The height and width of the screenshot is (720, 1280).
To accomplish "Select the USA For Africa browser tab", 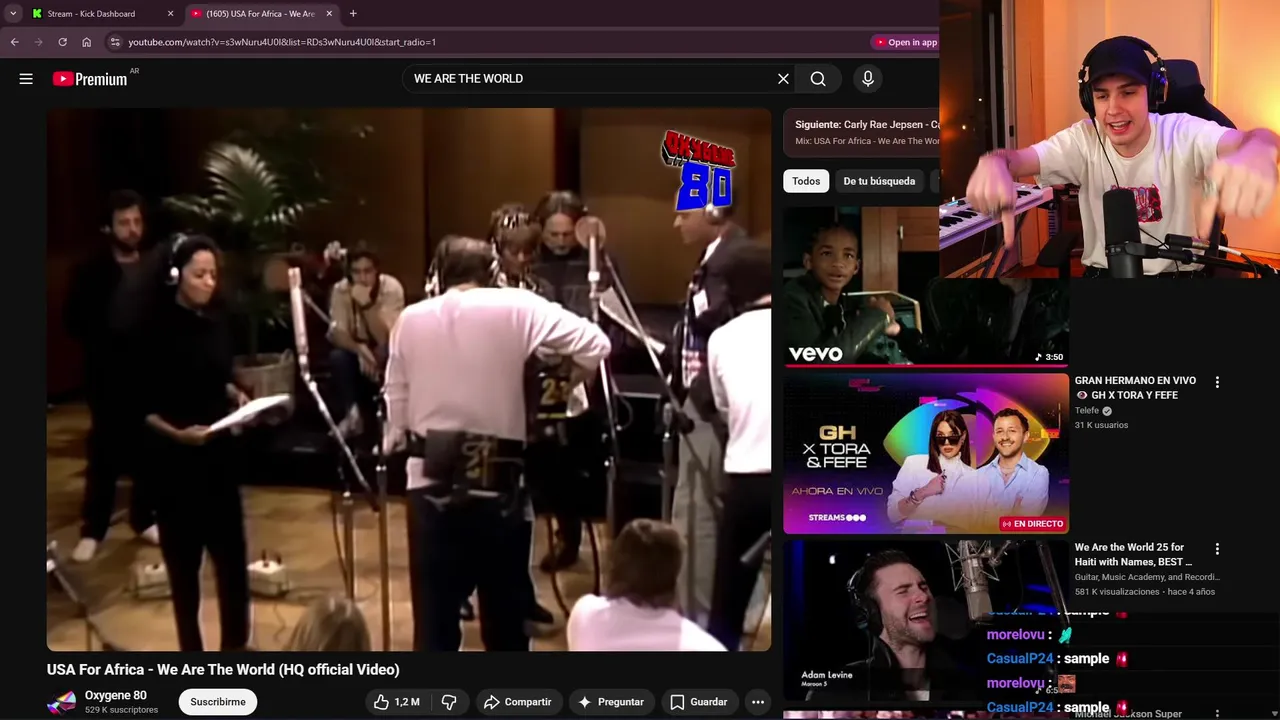I will (262, 14).
